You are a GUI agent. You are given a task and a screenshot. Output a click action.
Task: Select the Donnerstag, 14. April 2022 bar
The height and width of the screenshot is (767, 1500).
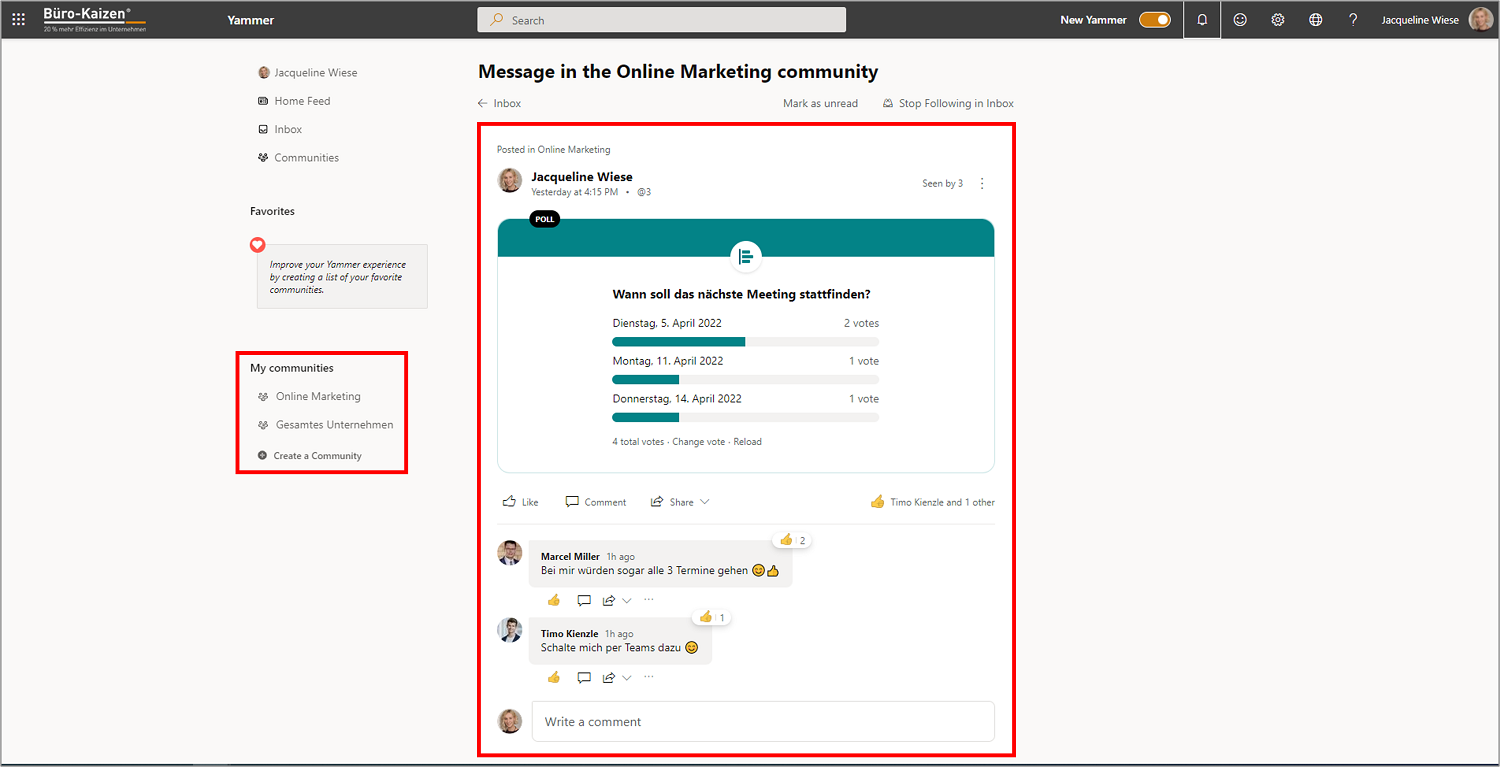tap(746, 417)
